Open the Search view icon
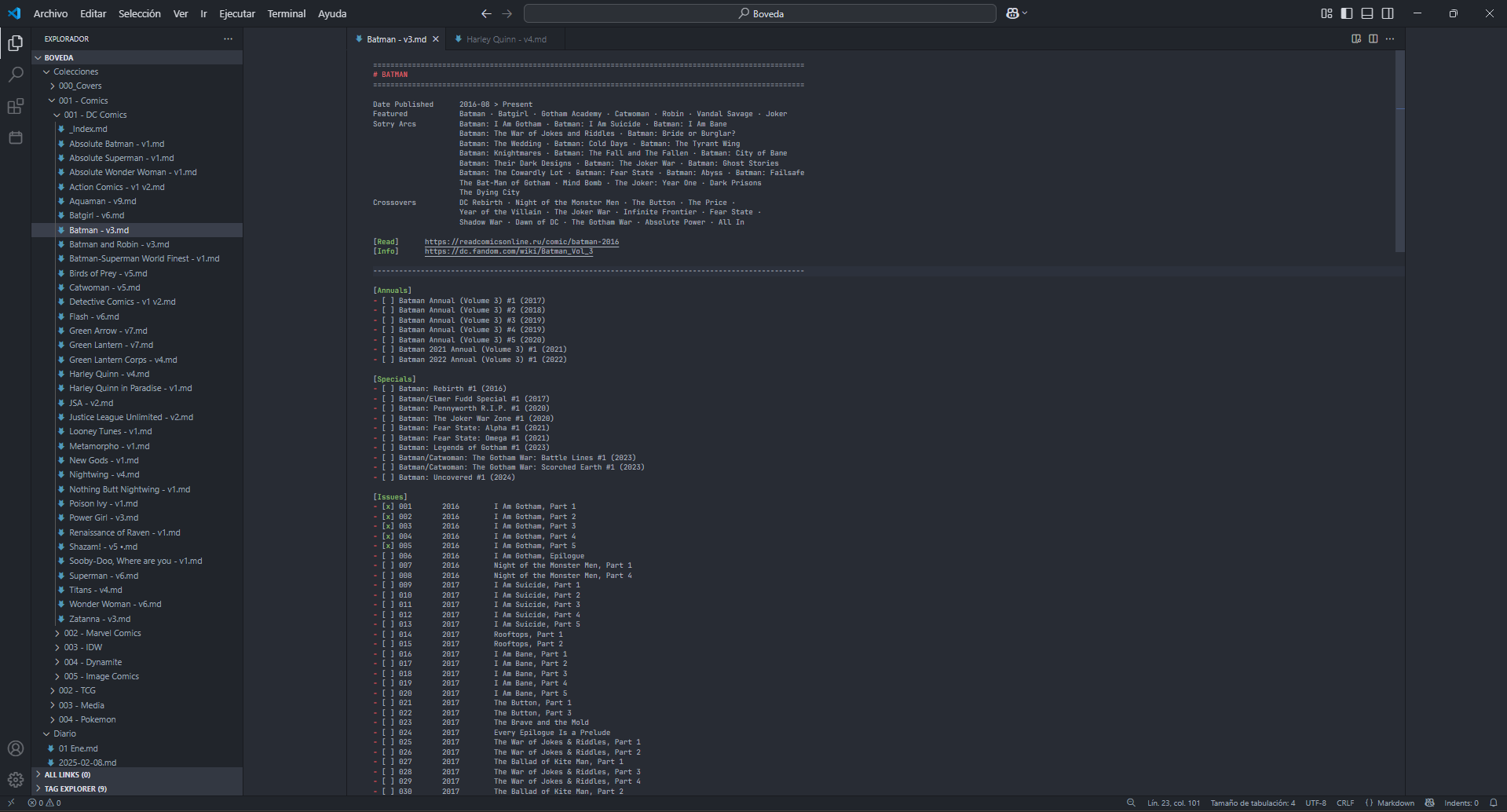This screenshot has width=1507, height=812. coord(15,75)
